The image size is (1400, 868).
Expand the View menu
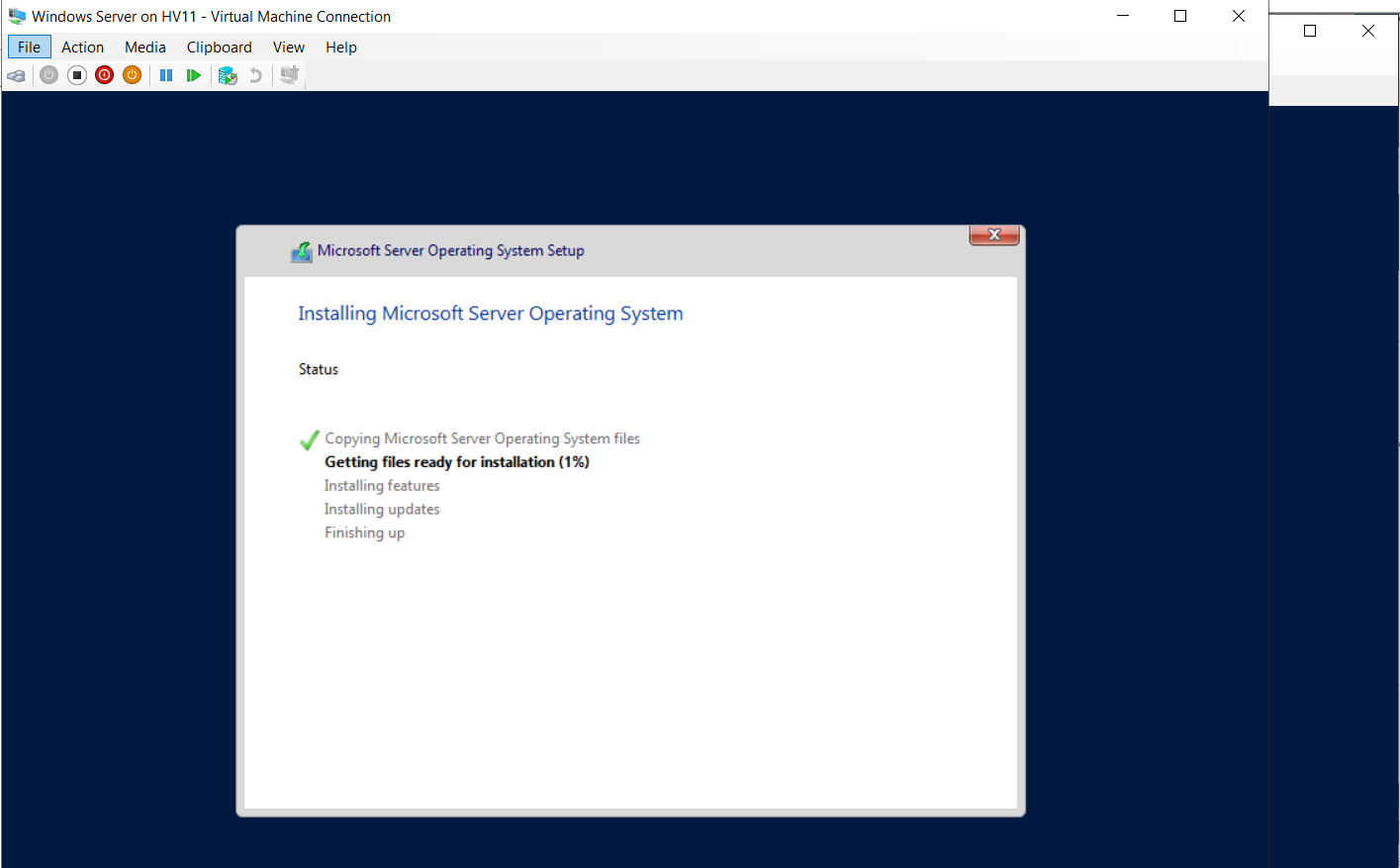pos(288,47)
